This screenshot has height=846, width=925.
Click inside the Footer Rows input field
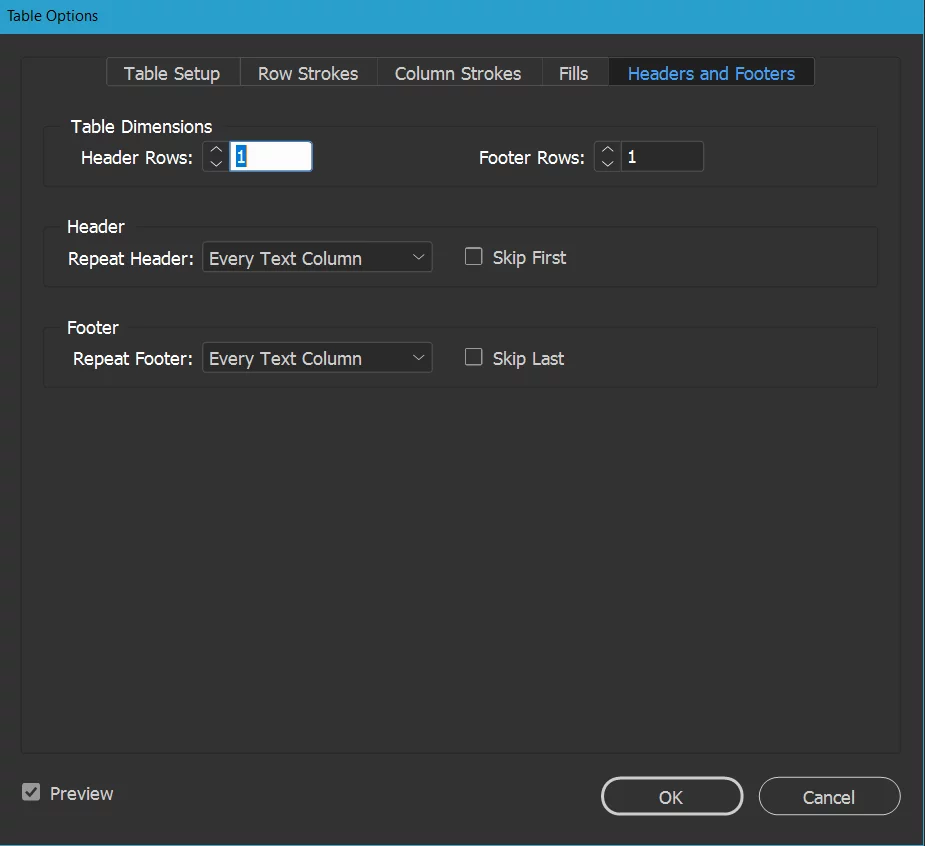(660, 156)
